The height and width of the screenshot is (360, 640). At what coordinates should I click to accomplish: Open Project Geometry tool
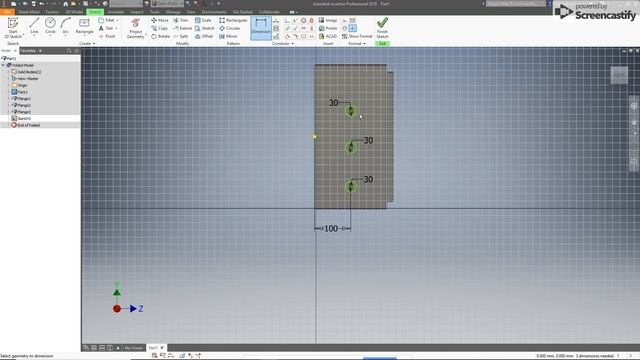pyautogui.click(x=136, y=28)
